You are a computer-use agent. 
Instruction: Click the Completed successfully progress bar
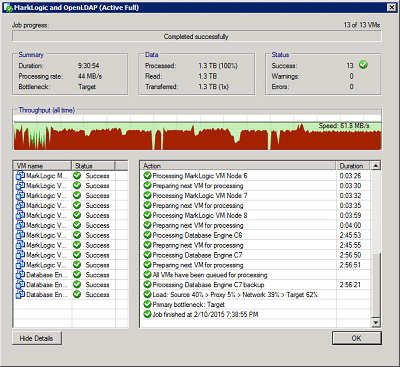coord(197,37)
